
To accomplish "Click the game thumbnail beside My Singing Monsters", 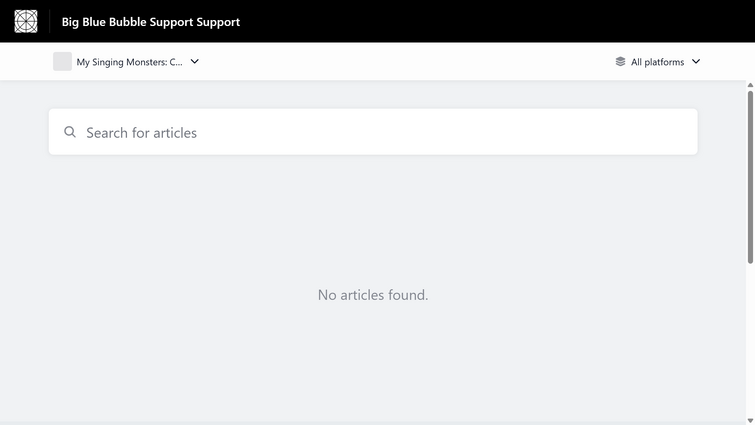I will tap(62, 62).
